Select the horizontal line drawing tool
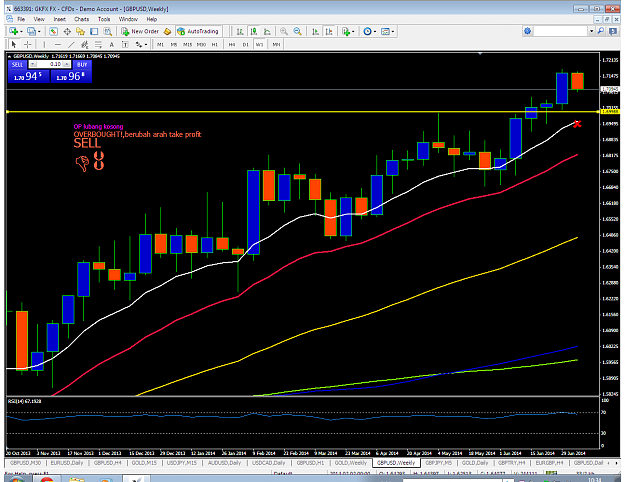The width and height of the screenshot is (625, 482). 58,44
